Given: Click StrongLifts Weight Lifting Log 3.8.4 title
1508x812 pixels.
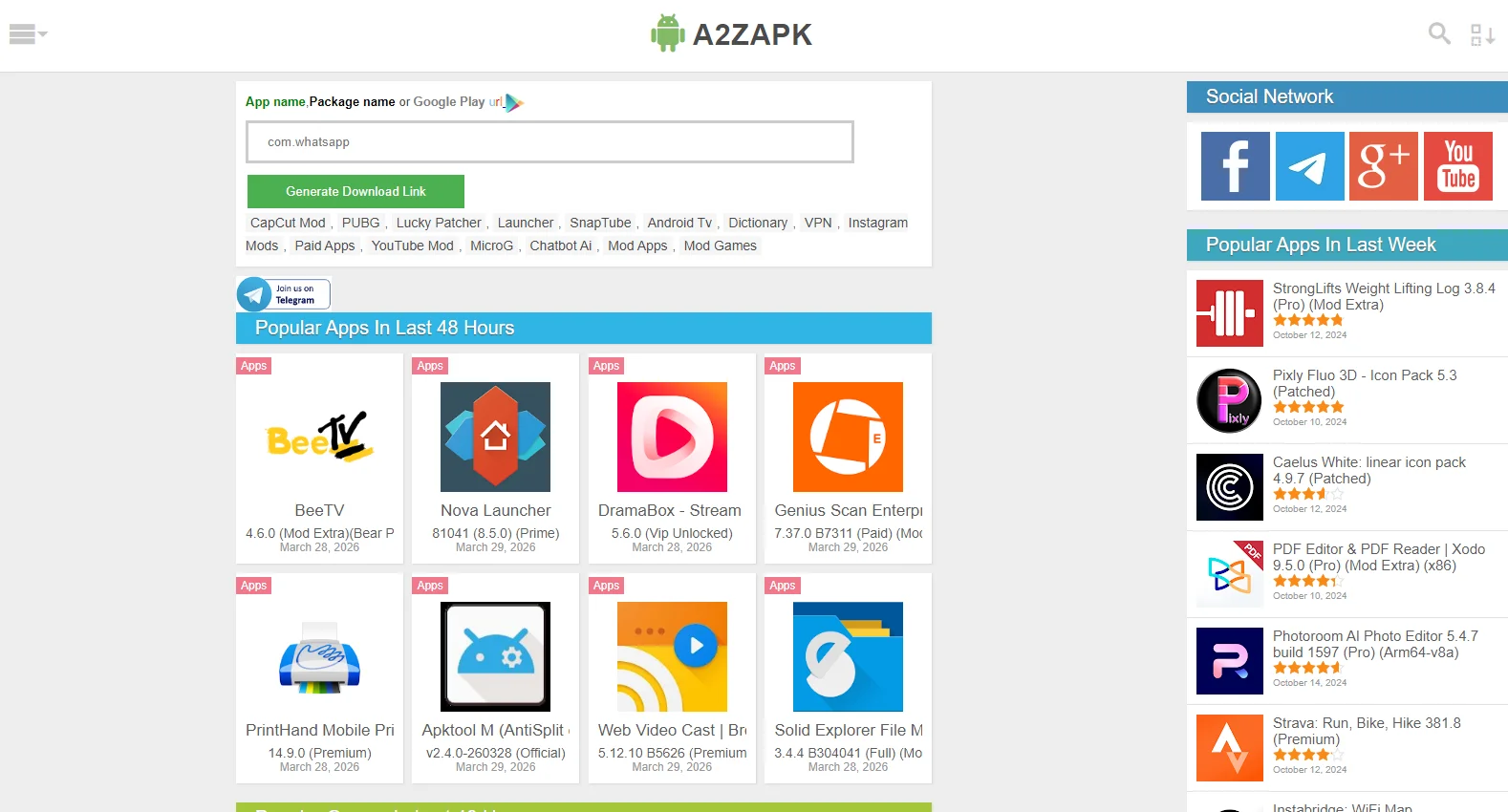Looking at the screenshot, I should [1384, 296].
